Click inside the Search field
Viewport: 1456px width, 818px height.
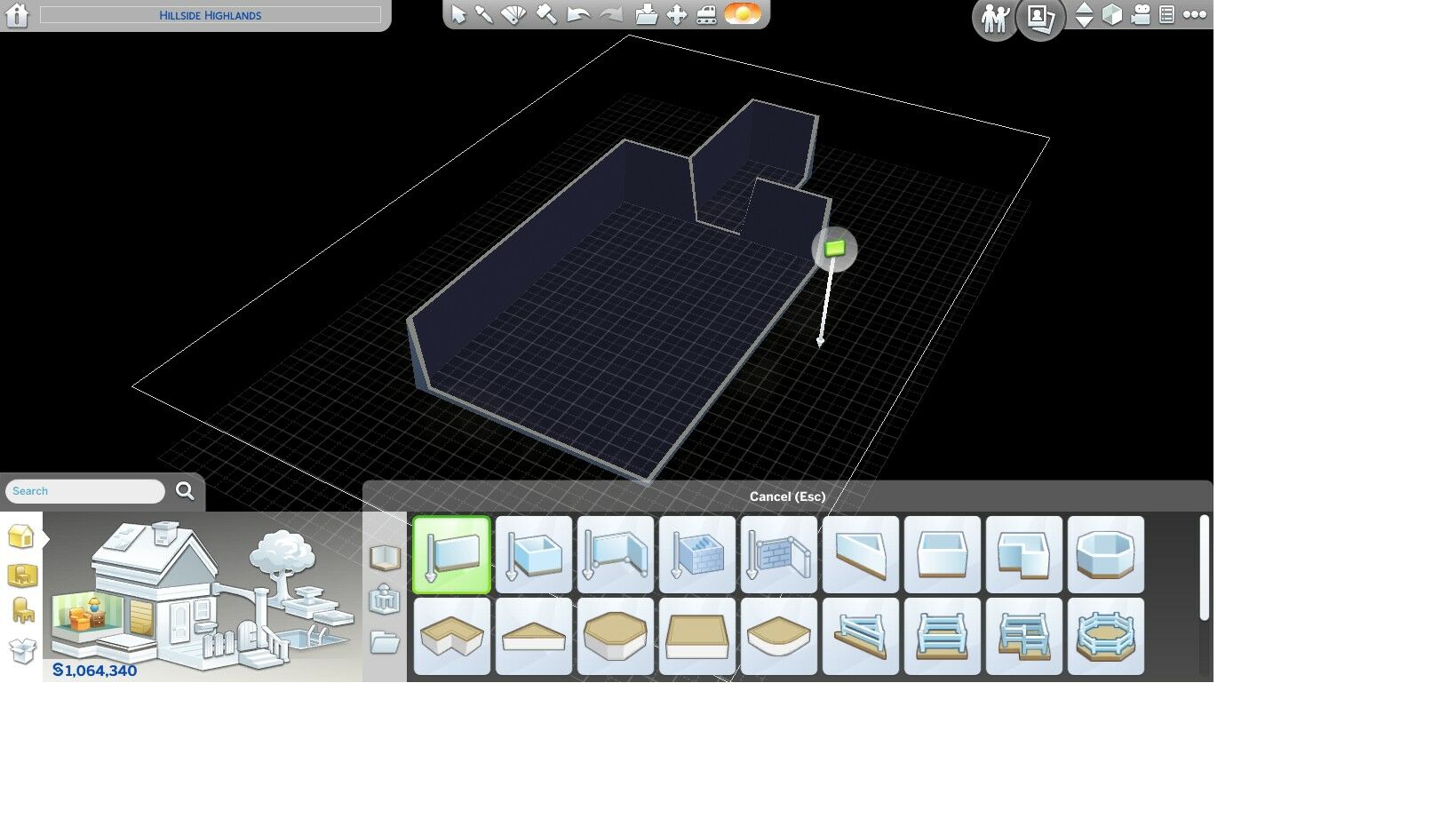coord(85,491)
